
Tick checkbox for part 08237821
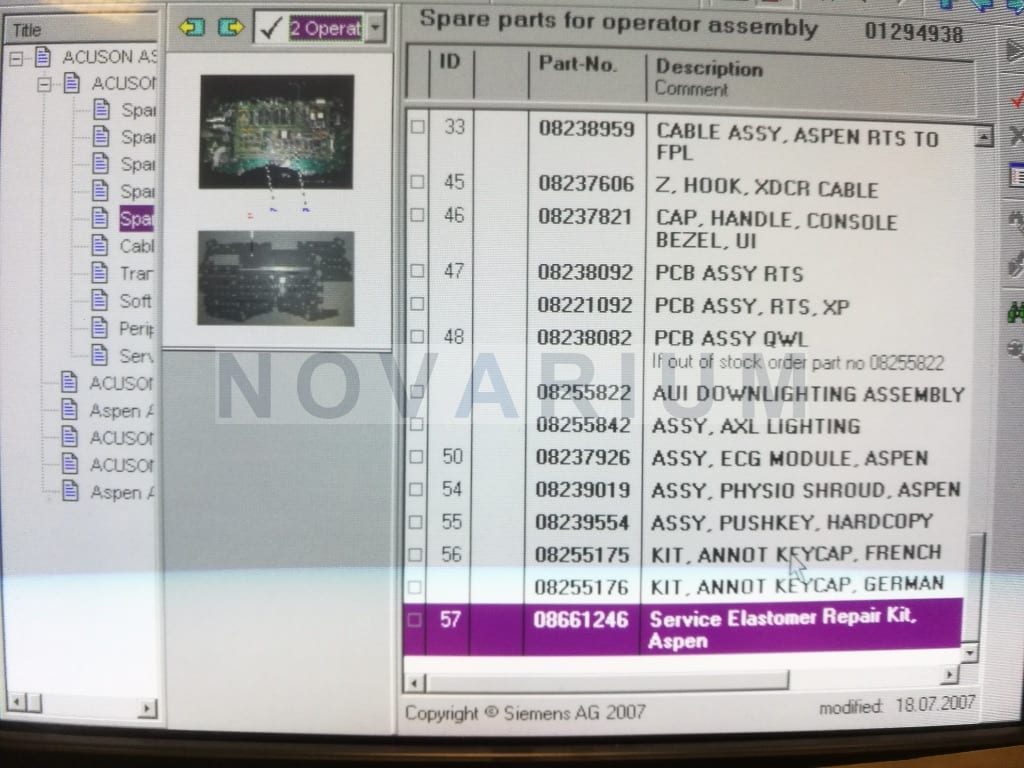[x=417, y=216]
